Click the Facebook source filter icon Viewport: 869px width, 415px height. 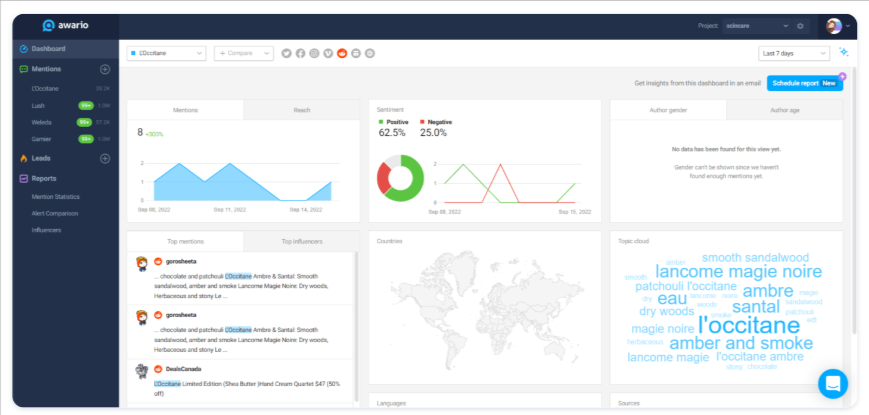click(x=300, y=53)
